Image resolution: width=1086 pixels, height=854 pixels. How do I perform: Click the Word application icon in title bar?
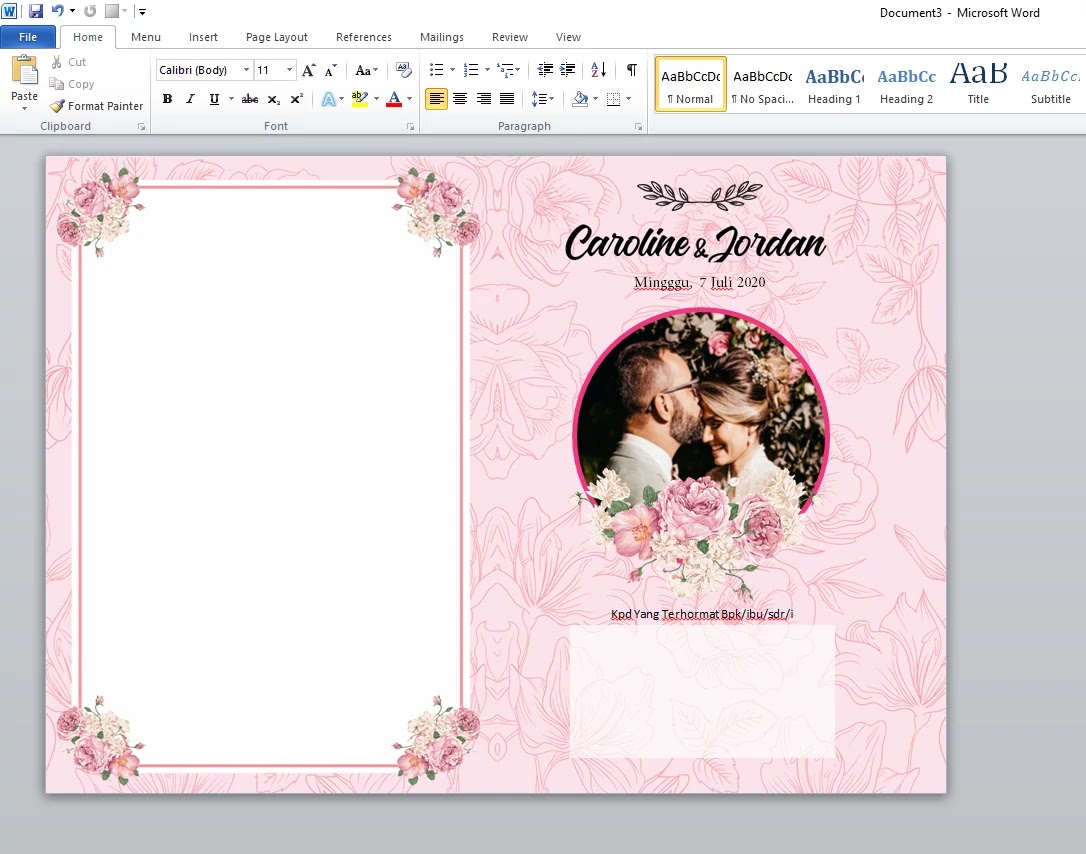pyautogui.click(x=9, y=11)
